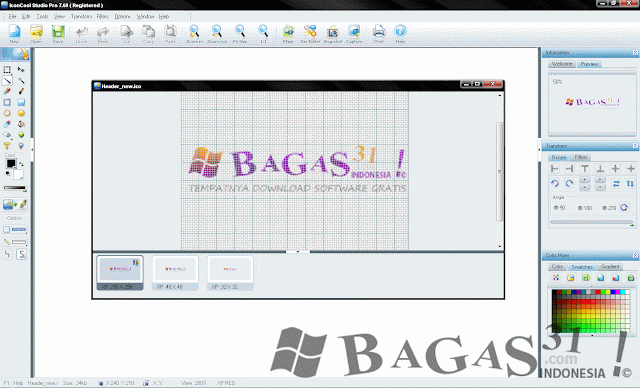Open the File menu
Image resolution: width=640 pixels, height=388 pixels.
(x=12, y=16)
